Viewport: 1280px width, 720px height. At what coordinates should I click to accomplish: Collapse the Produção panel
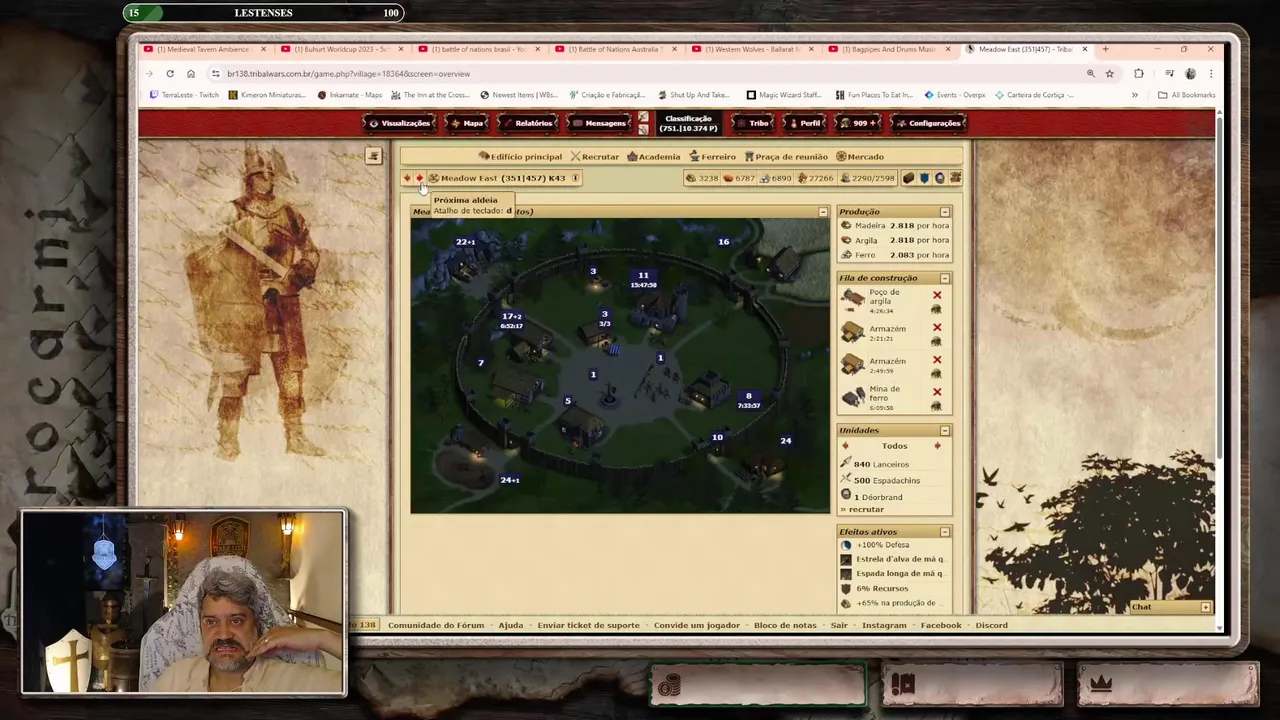tap(945, 212)
